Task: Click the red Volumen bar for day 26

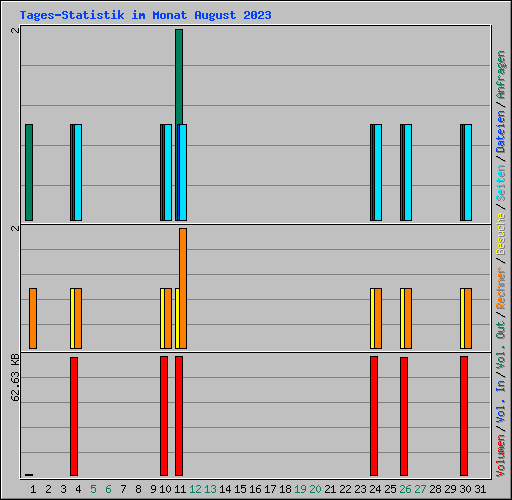Action: coord(404,416)
